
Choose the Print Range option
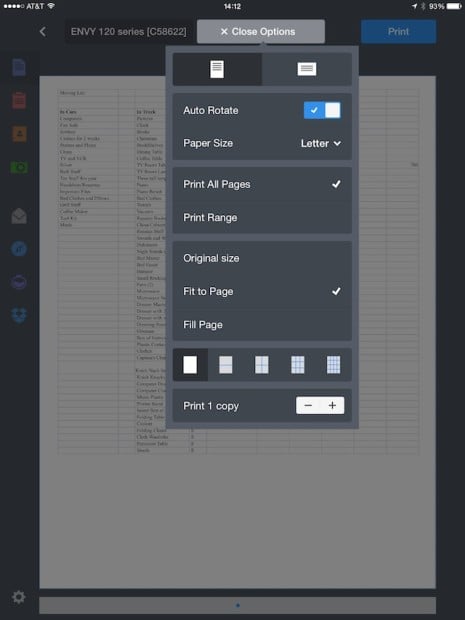(x=262, y=217)
